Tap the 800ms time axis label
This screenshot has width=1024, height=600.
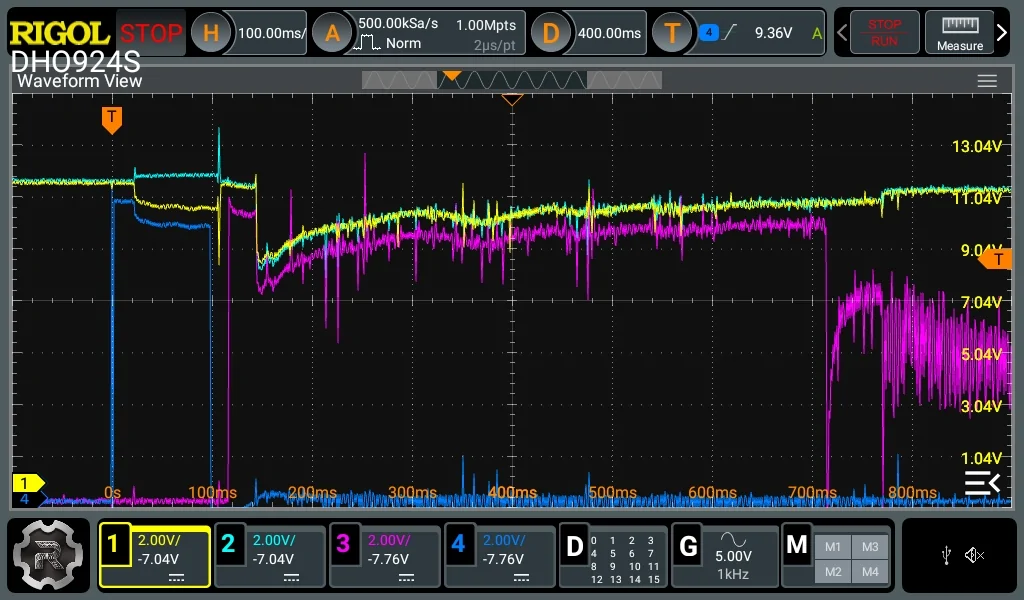point(912,492)
